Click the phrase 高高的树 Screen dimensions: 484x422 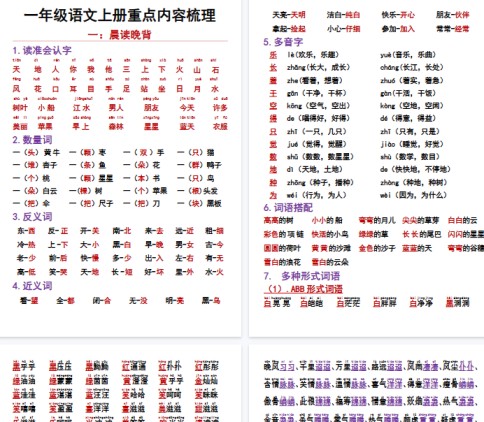click(279, 220)
